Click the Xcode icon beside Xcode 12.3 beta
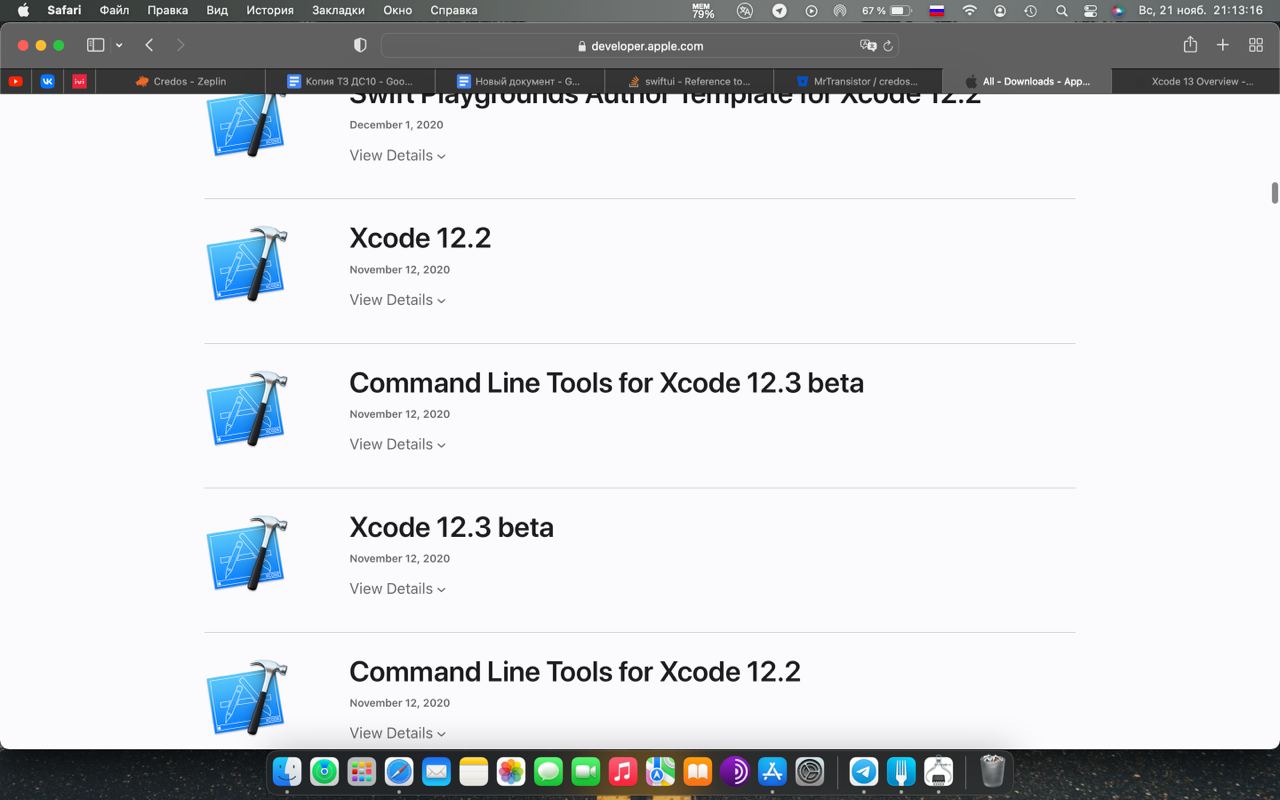The width and height of the screenshot is (1280, 800). 247,552
